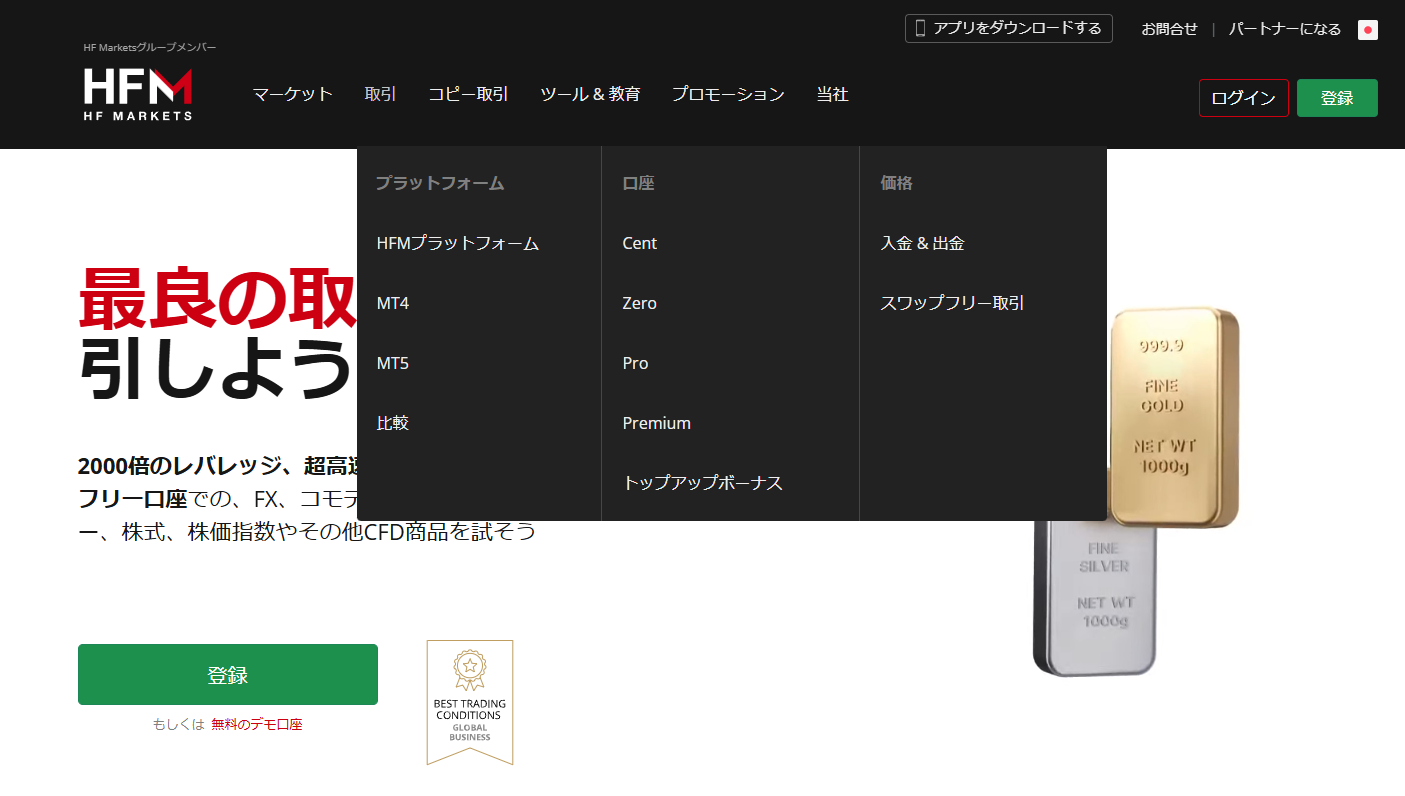
Task: Open the Japan flag language selector
Action: pos(1368,30)
